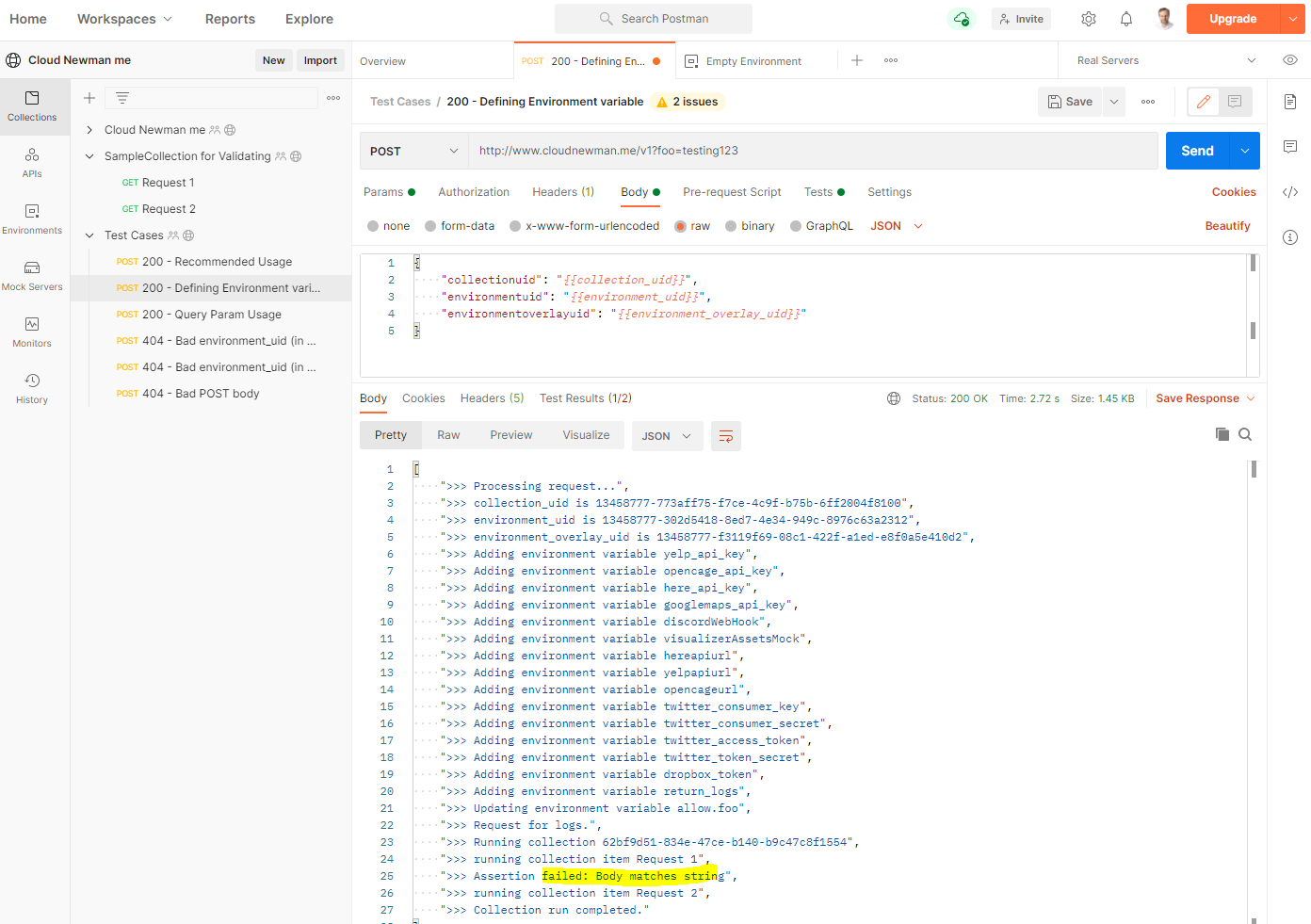Open the Monitors sidebar panel
The image size is (1311, 924).
(x=32, y=332)
